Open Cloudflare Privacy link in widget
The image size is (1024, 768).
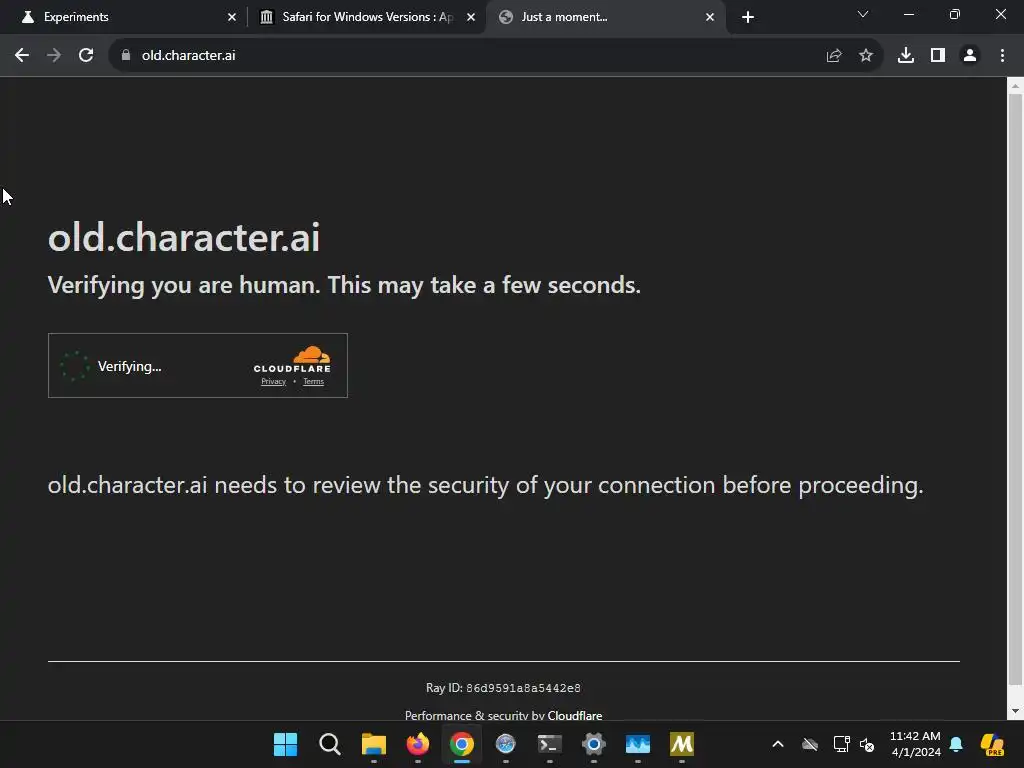(x=274, y=381)
